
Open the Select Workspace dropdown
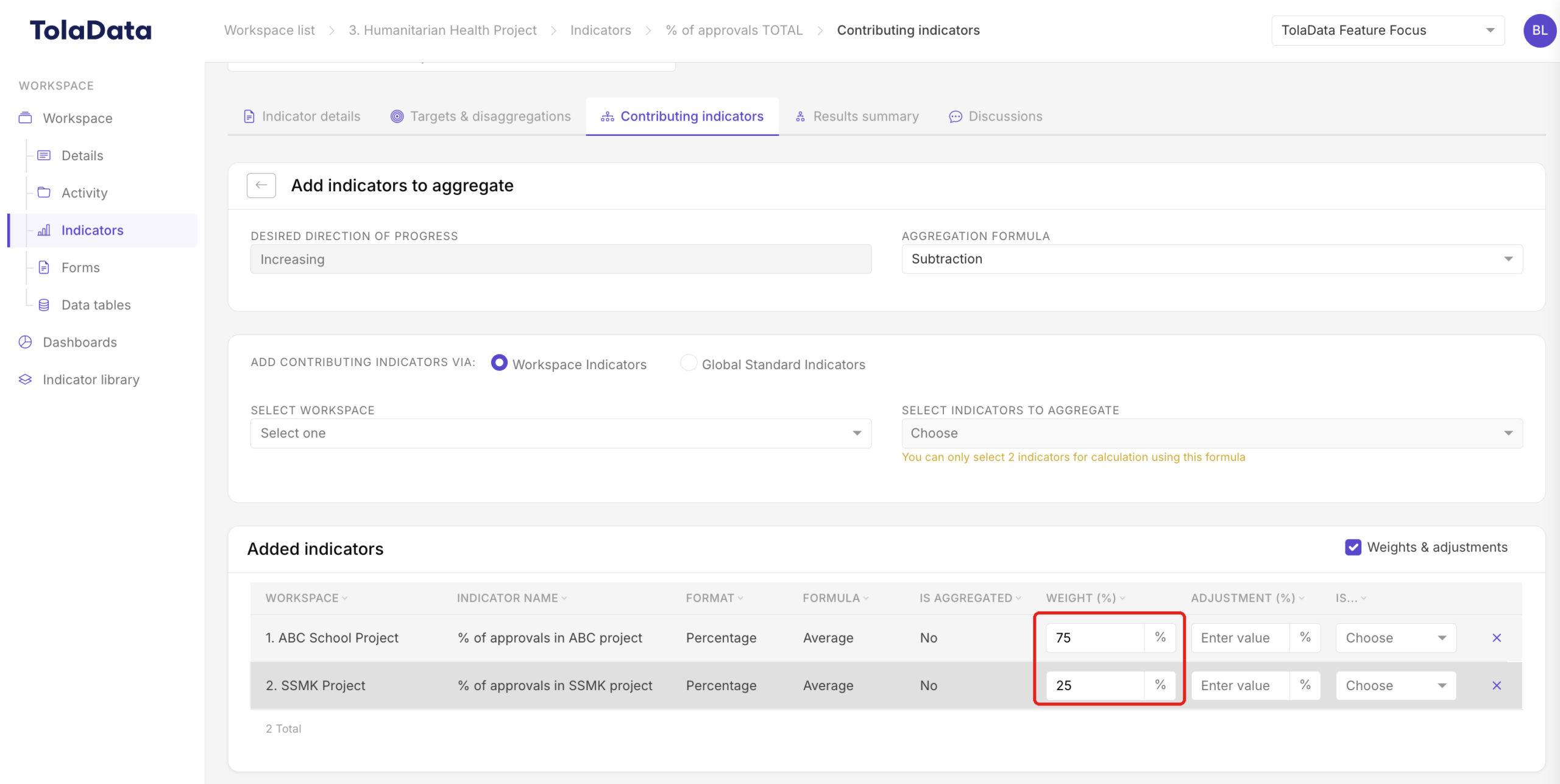tap(561, 433)
